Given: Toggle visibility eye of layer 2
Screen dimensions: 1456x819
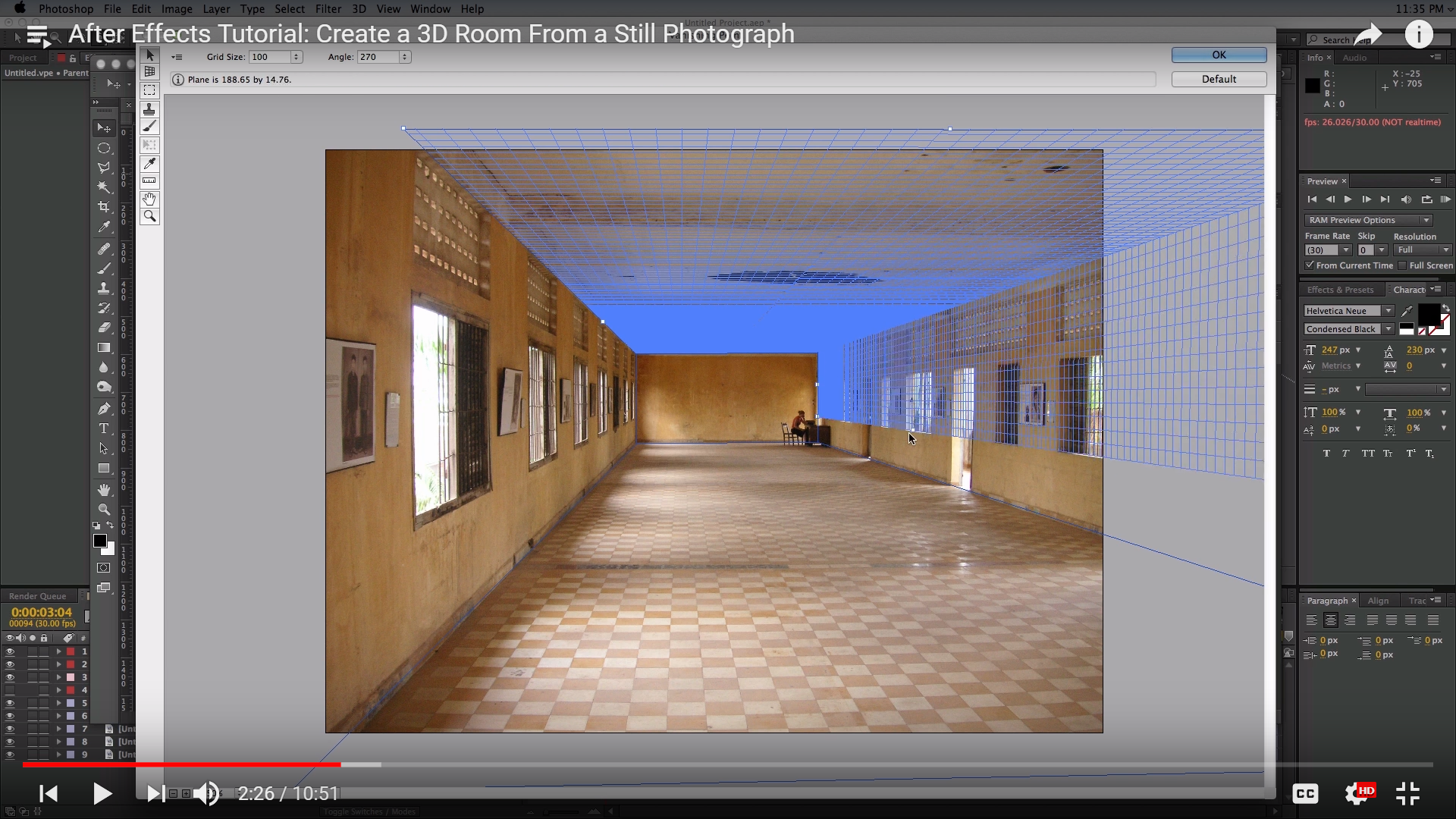Looking at the screenshot, I should pos(10,664).
